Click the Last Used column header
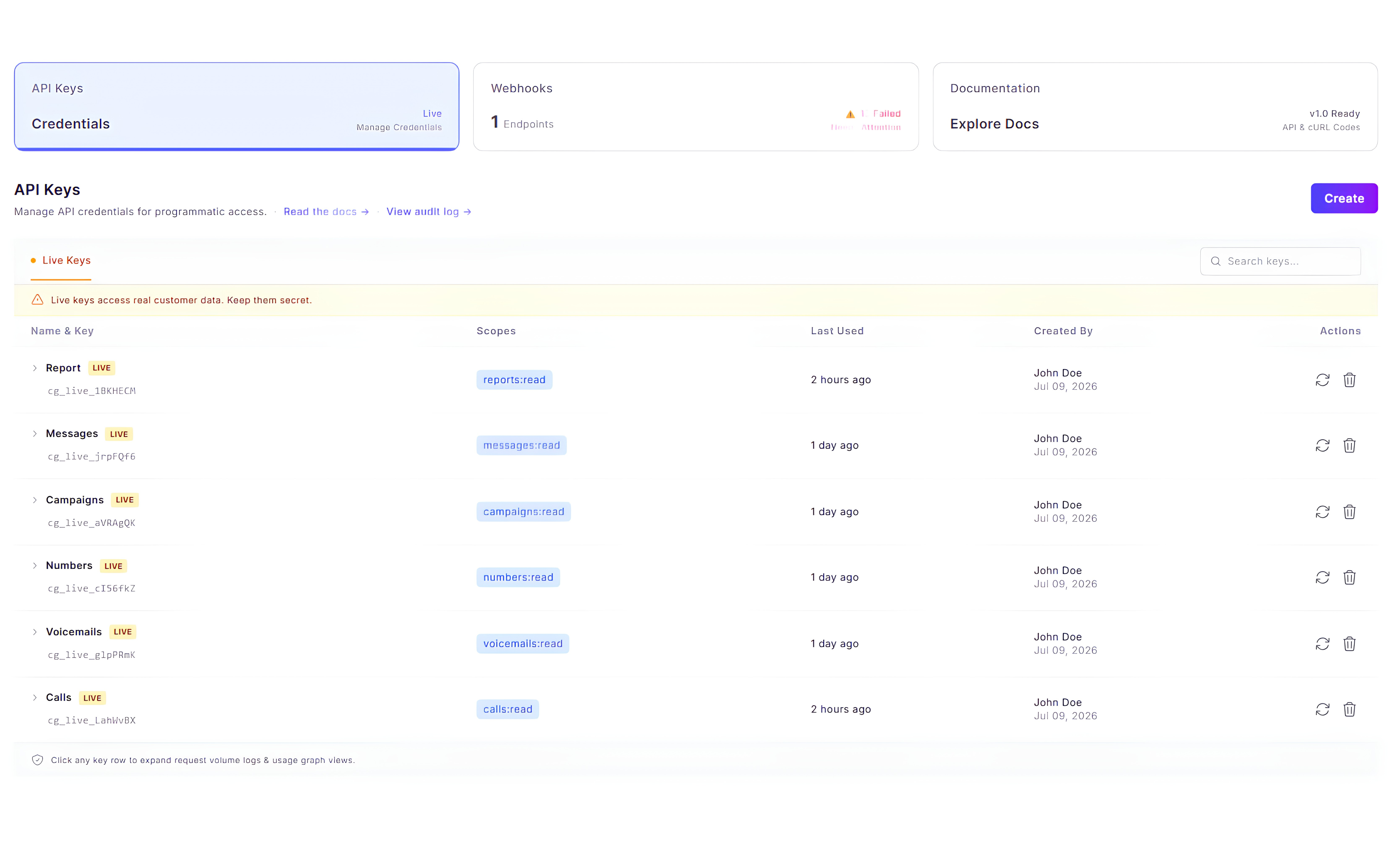Screen dimensions: 1389x868 tap(837, 331)
